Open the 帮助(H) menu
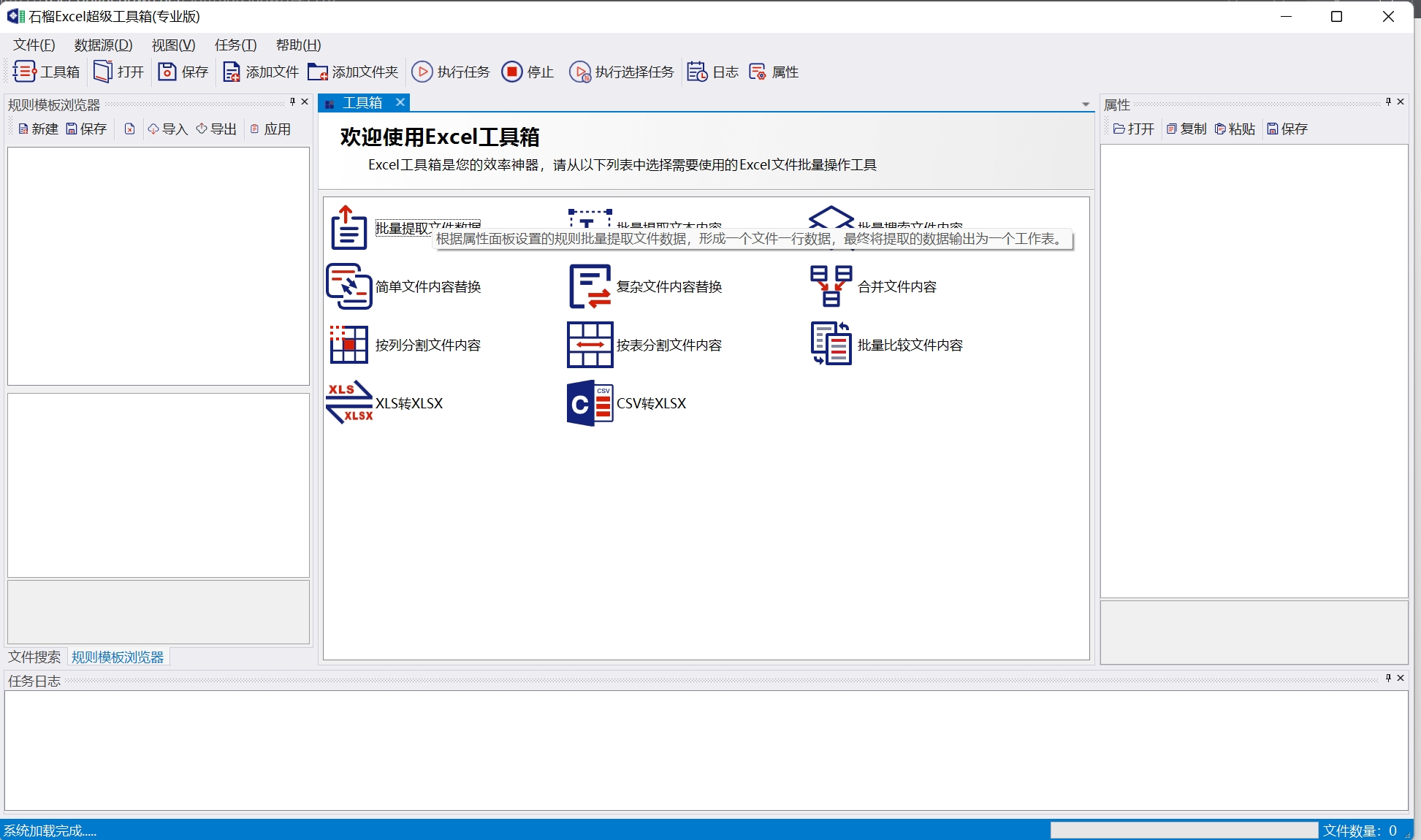 (x=298, y=45)
